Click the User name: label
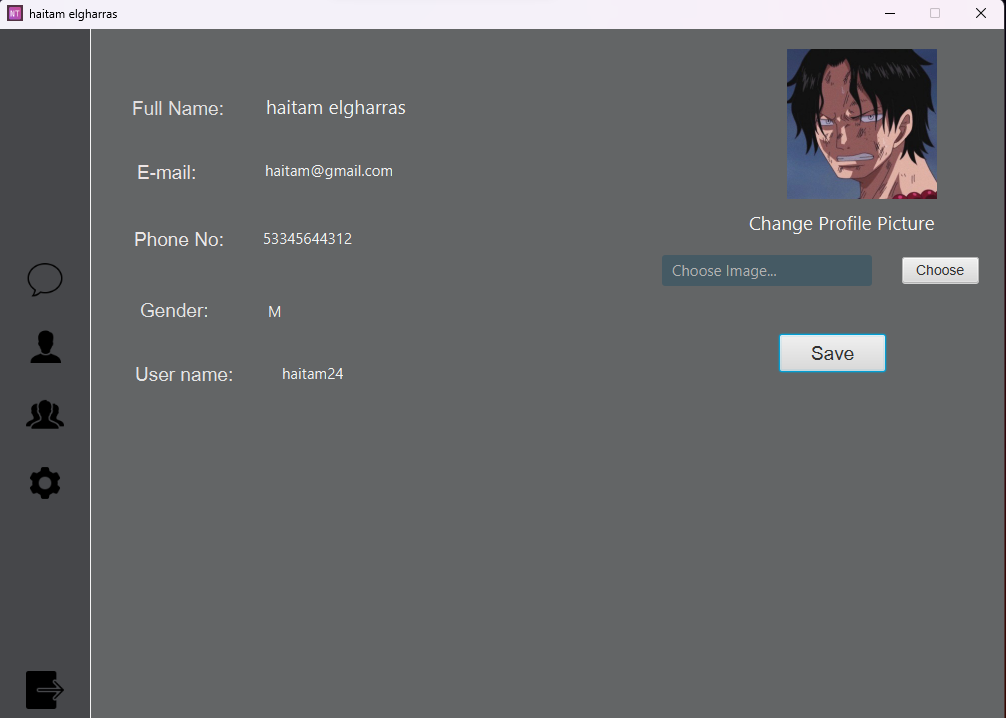This screenshot has width=1006, height=718. point(183,374)
